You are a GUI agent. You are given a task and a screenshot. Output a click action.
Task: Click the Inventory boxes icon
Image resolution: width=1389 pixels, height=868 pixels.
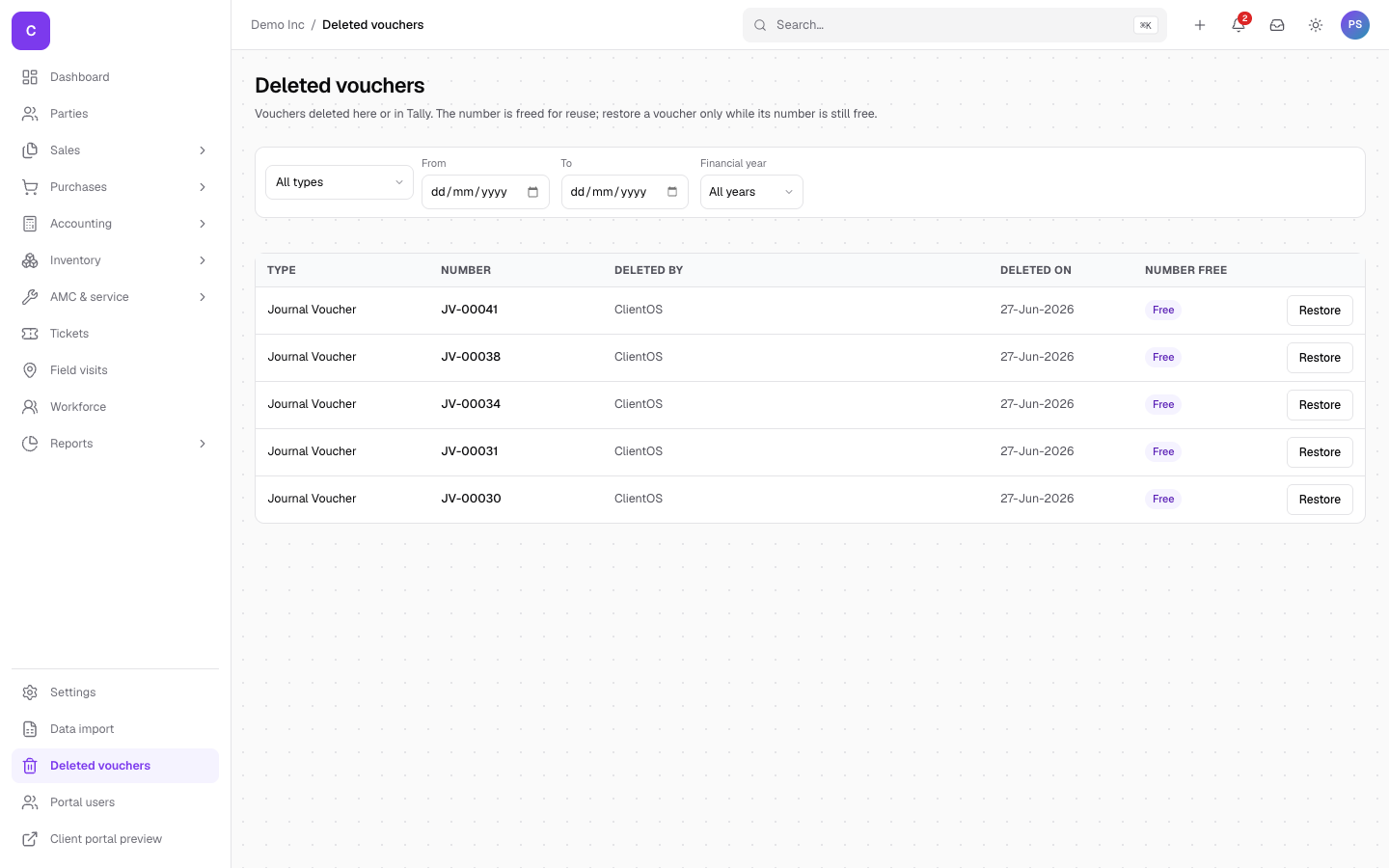point(30,260)
